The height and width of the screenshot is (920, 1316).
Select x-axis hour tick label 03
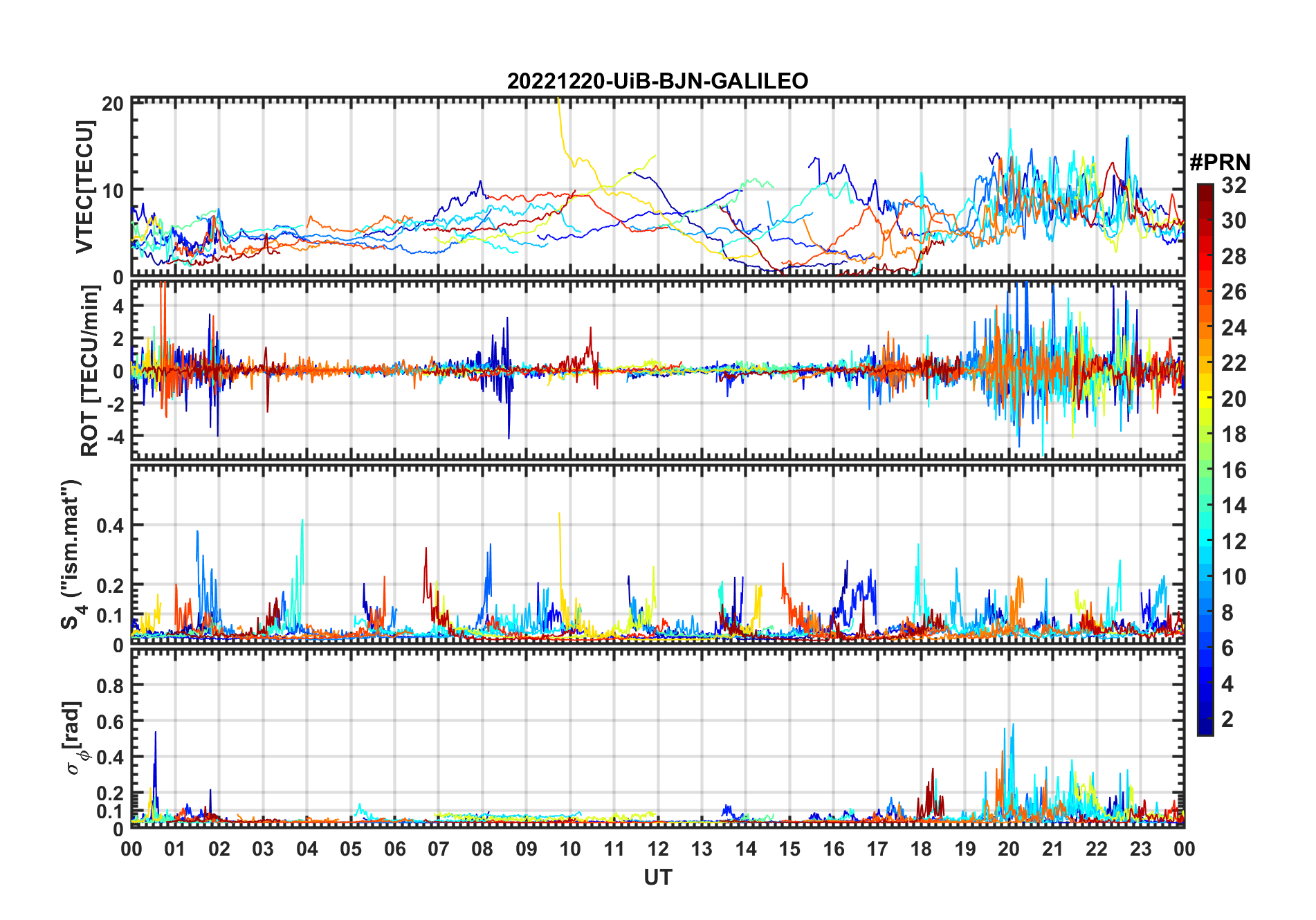[263, 849]
